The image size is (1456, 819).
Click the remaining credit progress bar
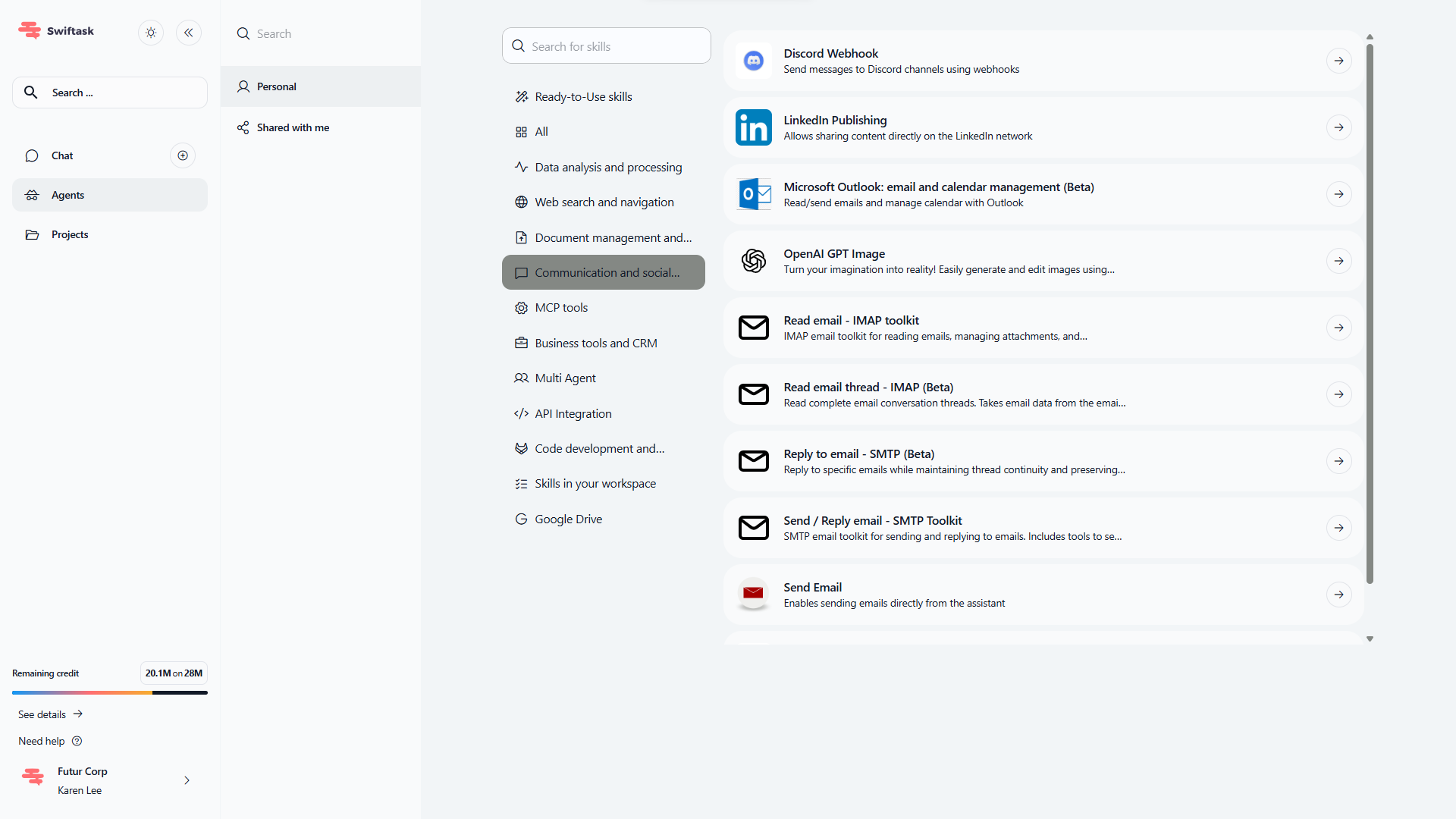click(110, 692)
